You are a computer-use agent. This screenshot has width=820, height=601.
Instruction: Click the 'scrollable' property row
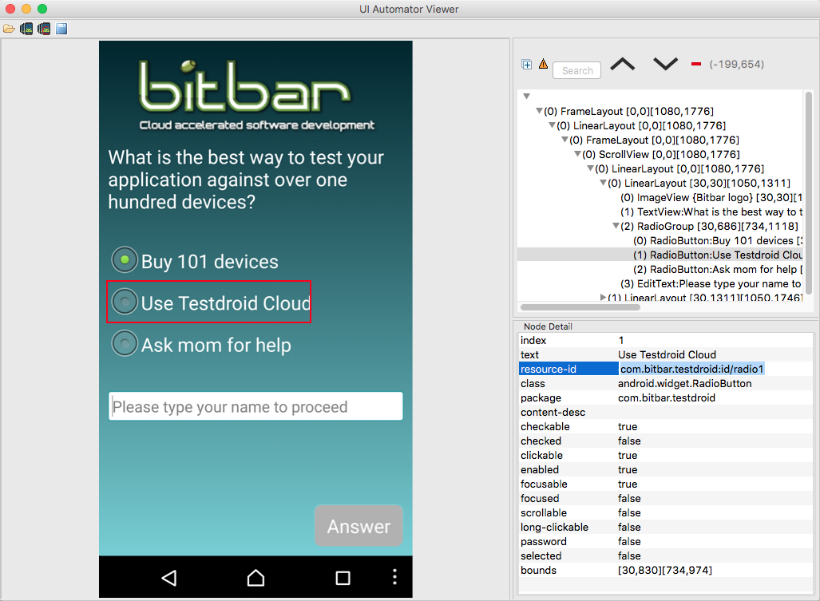pos(666,513)
